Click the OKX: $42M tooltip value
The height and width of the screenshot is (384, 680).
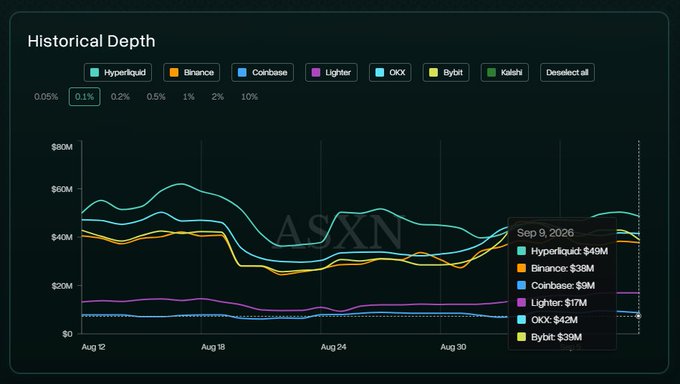[x=554, y=320]
